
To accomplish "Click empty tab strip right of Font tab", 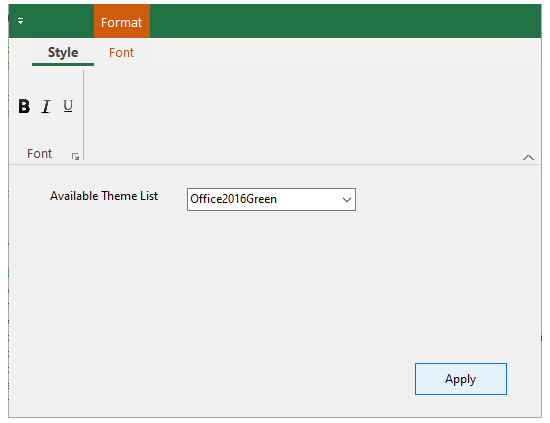I will click(x=345, y=53).
